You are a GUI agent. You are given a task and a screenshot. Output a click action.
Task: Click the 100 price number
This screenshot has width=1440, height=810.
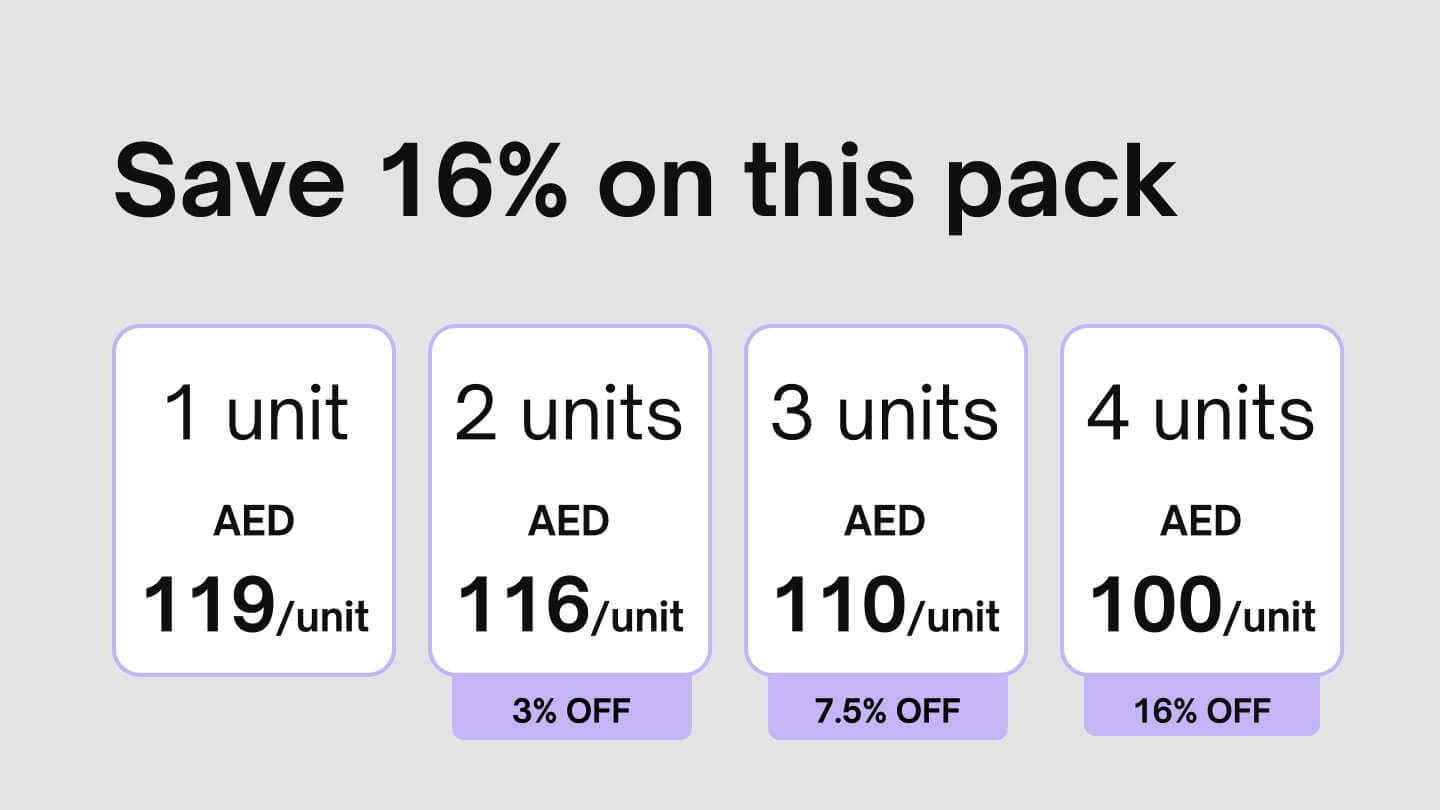point(1155,606)
